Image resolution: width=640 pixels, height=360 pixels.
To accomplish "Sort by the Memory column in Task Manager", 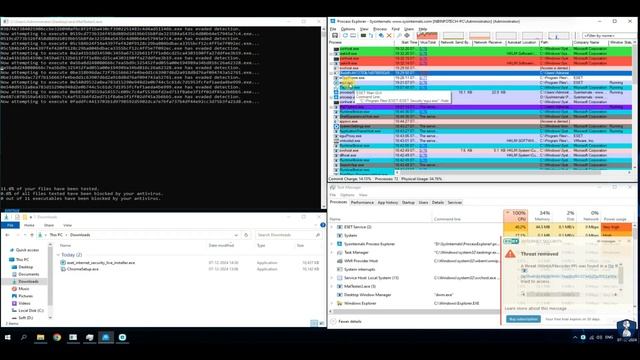I will point(541,216).
